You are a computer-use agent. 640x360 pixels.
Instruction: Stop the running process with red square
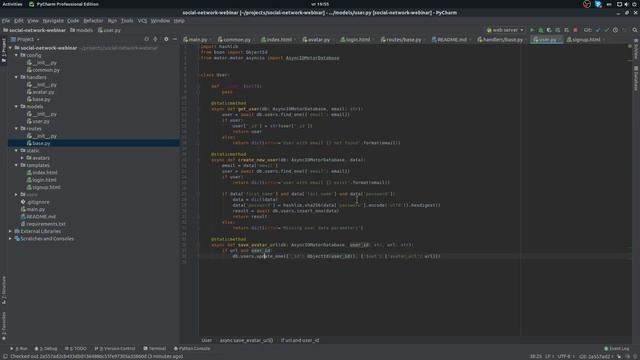(575, 30)
